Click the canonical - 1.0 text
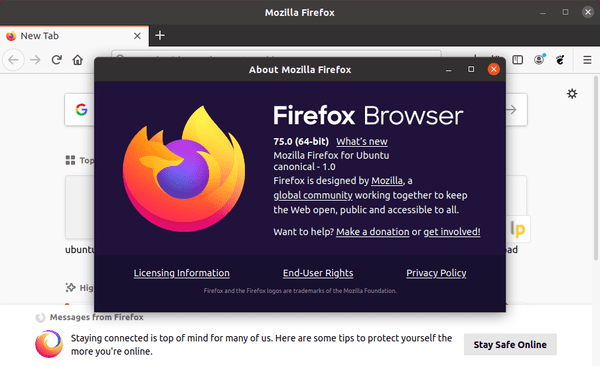Screen dimensions: 600x366 coord(304,167)
